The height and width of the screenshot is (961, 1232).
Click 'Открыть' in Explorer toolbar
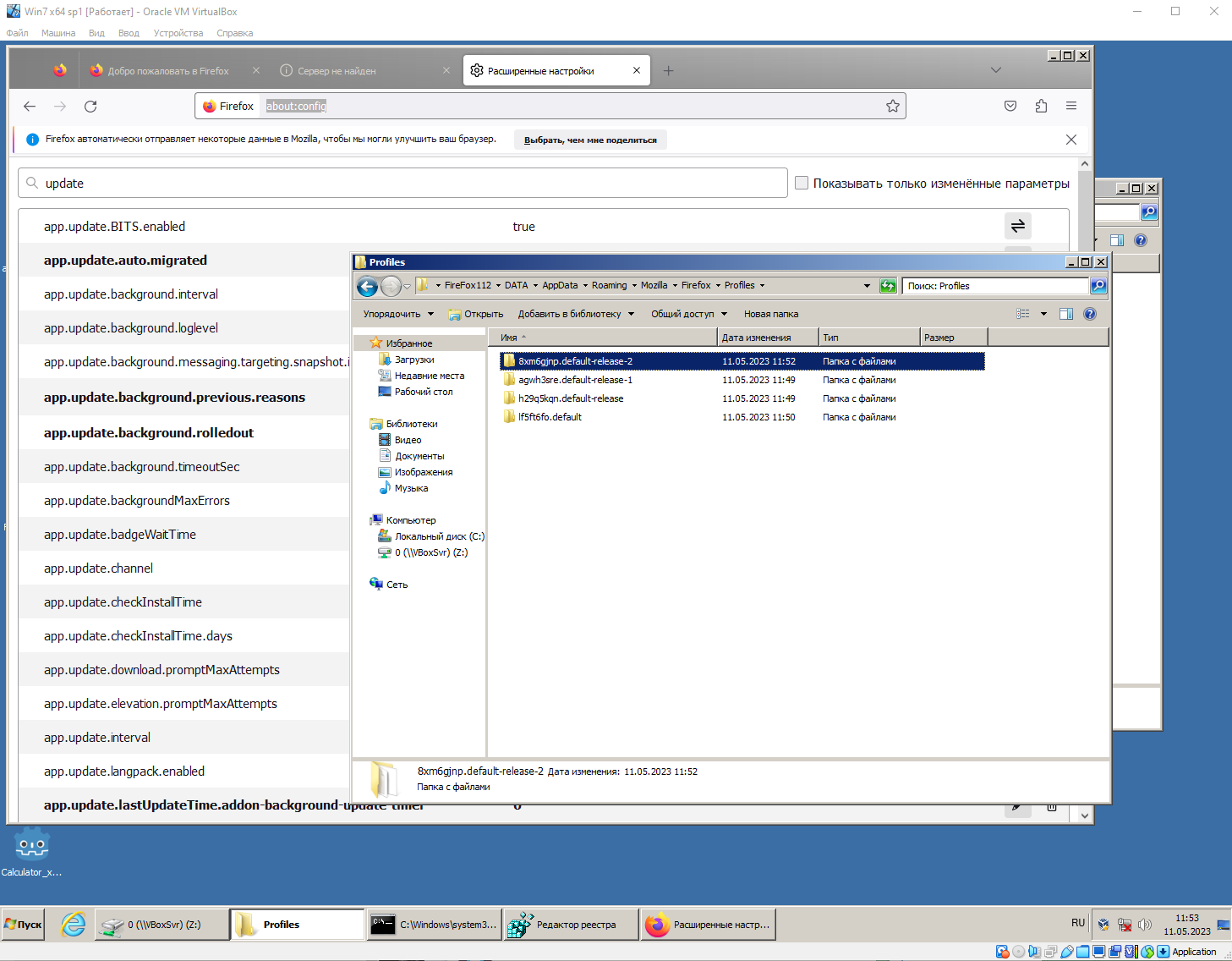click(476, 314)
